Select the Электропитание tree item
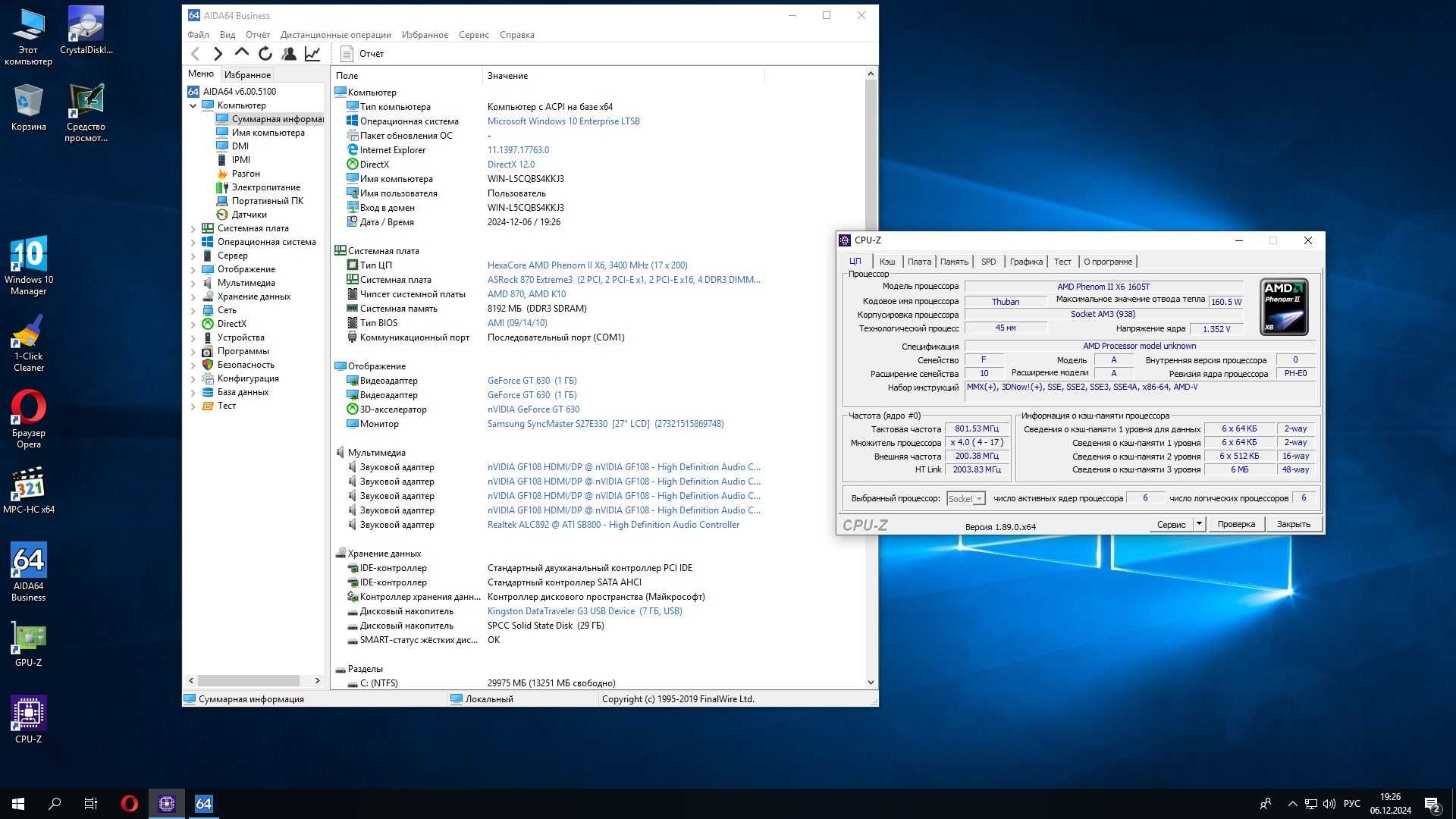The image size is (1456, 819). tap(265, 187)
